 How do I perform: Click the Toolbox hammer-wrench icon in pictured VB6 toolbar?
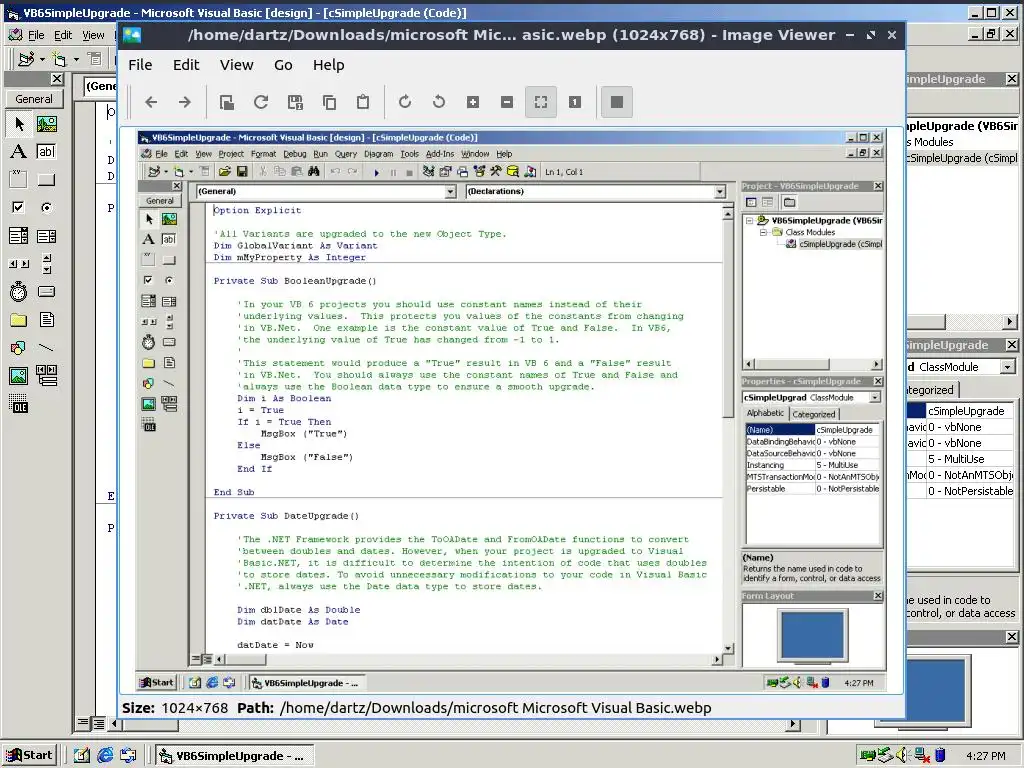point(496,172)
